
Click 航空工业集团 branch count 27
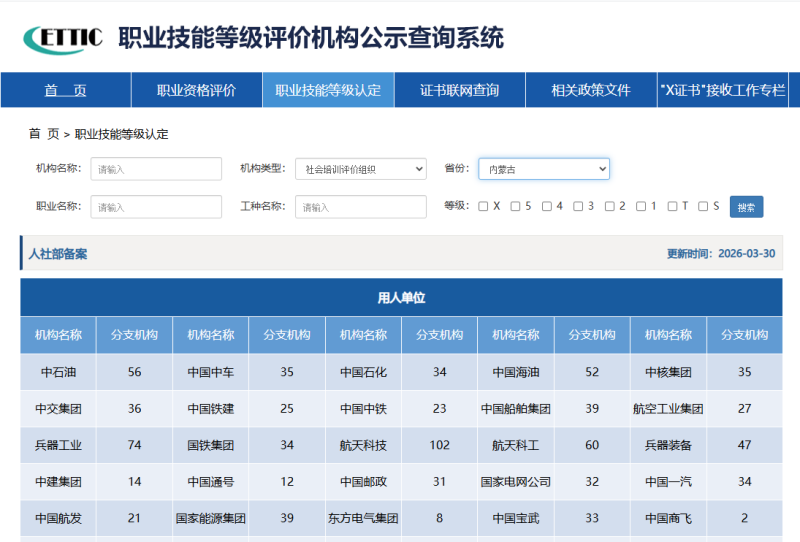click(744, 409)
